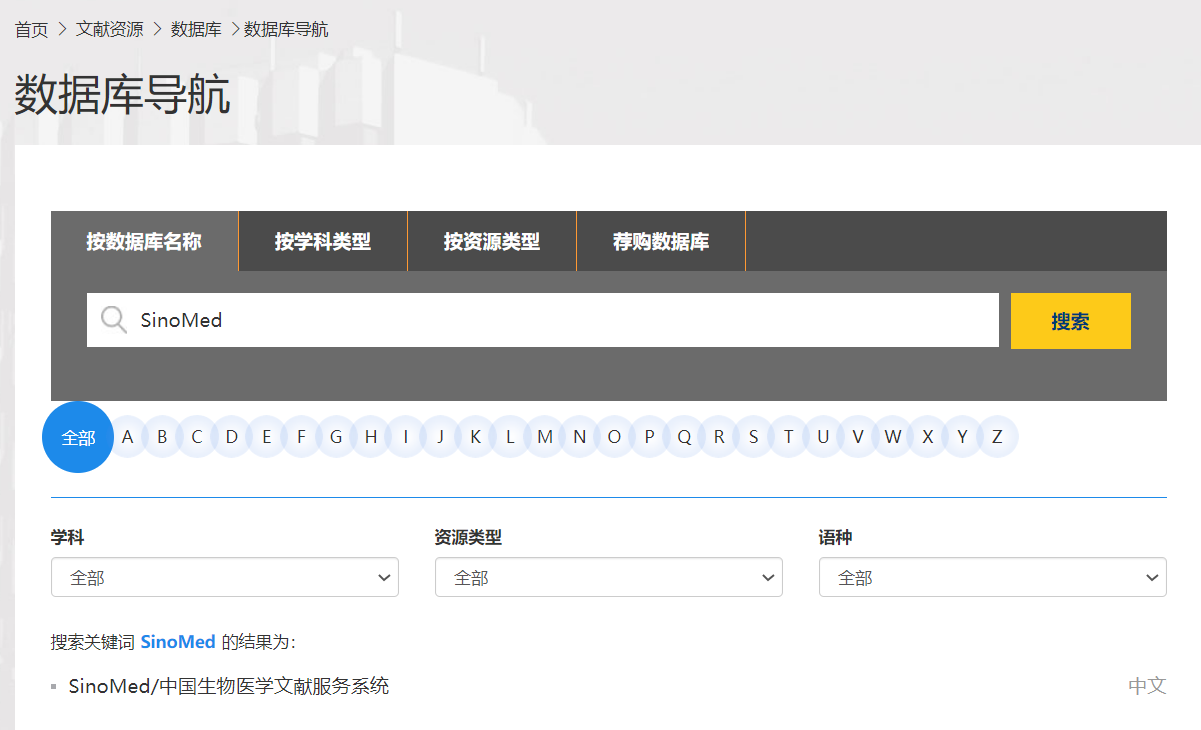The width and height of the screenshot is (1201, 730).
Task: Filter databases by letter S
Action: pyautogui.click(x=753, y=437)
